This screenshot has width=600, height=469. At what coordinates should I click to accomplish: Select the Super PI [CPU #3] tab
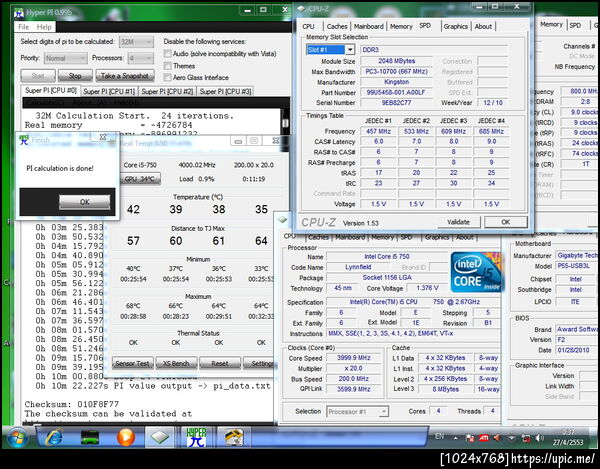pos(225,91)
